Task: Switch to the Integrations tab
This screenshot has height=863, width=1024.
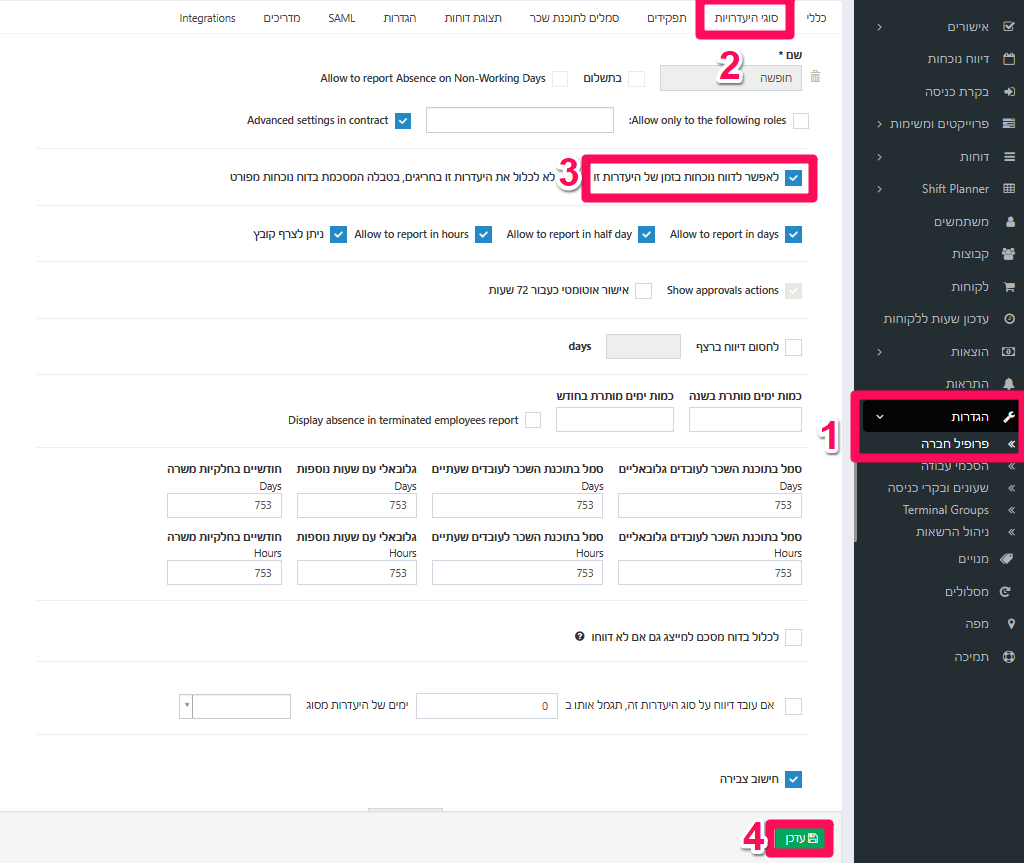Action: [207, 18]
